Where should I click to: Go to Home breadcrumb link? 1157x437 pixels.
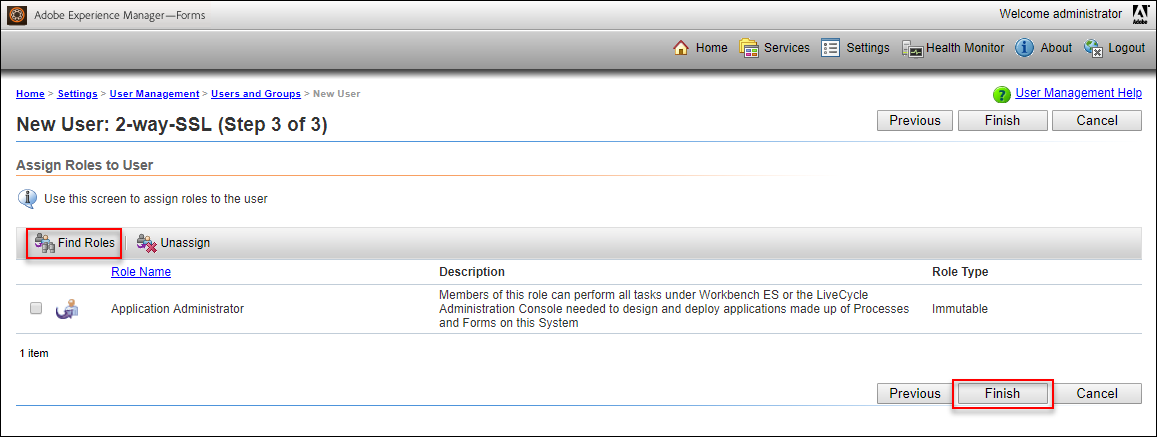point(30,94)
